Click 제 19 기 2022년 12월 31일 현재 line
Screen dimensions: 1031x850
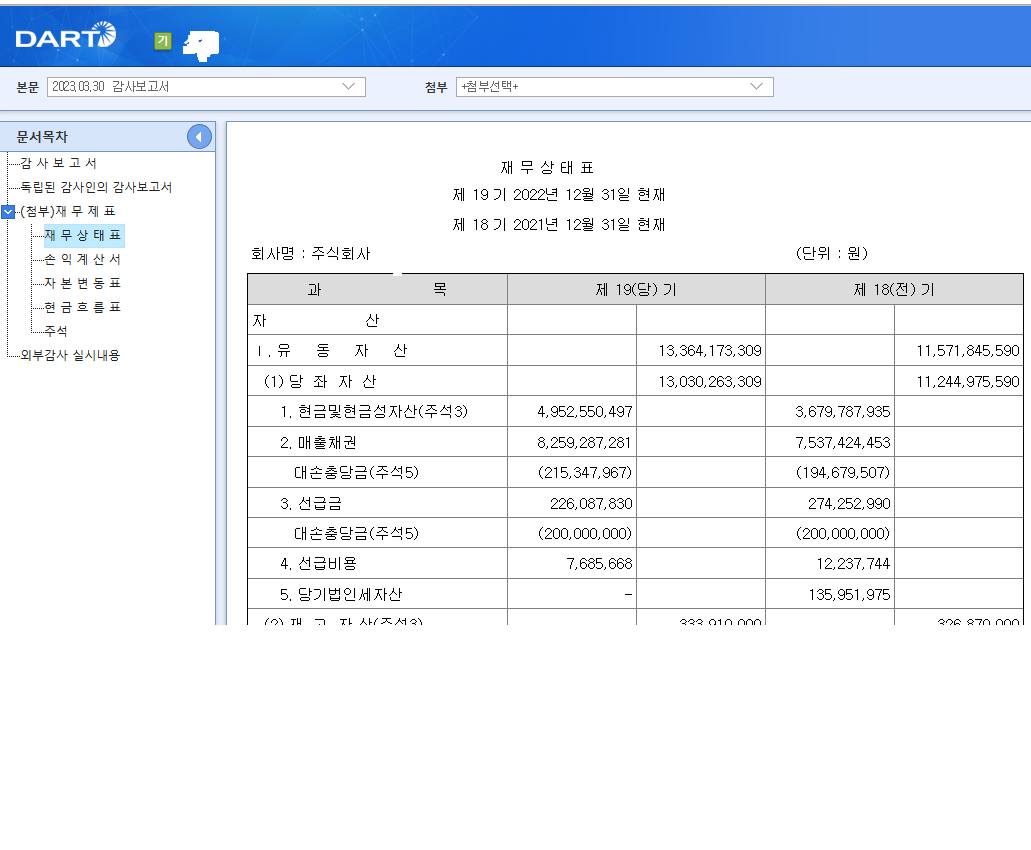(x=559, y=195)
